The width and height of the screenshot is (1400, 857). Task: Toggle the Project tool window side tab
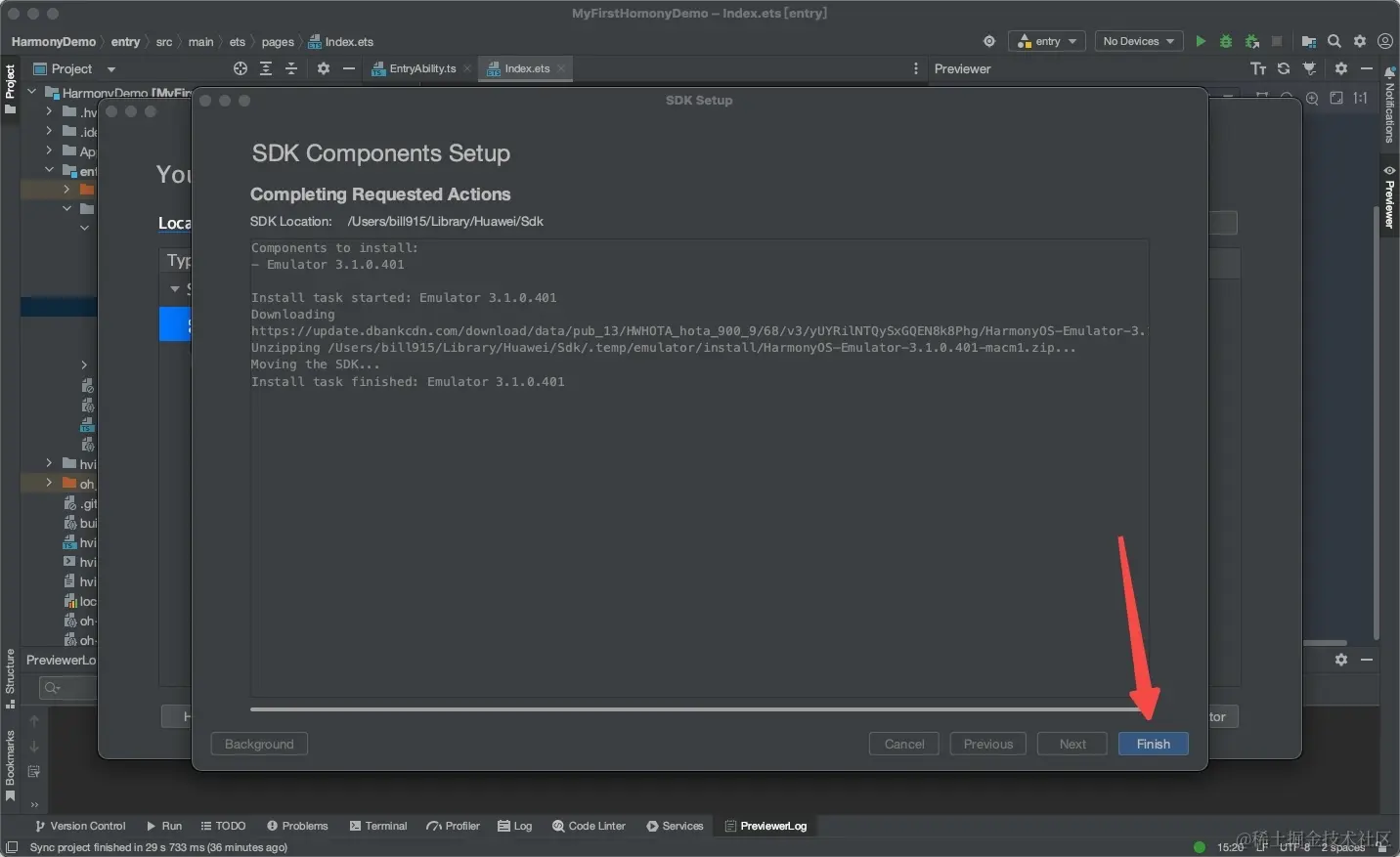[x=11, y=89]
